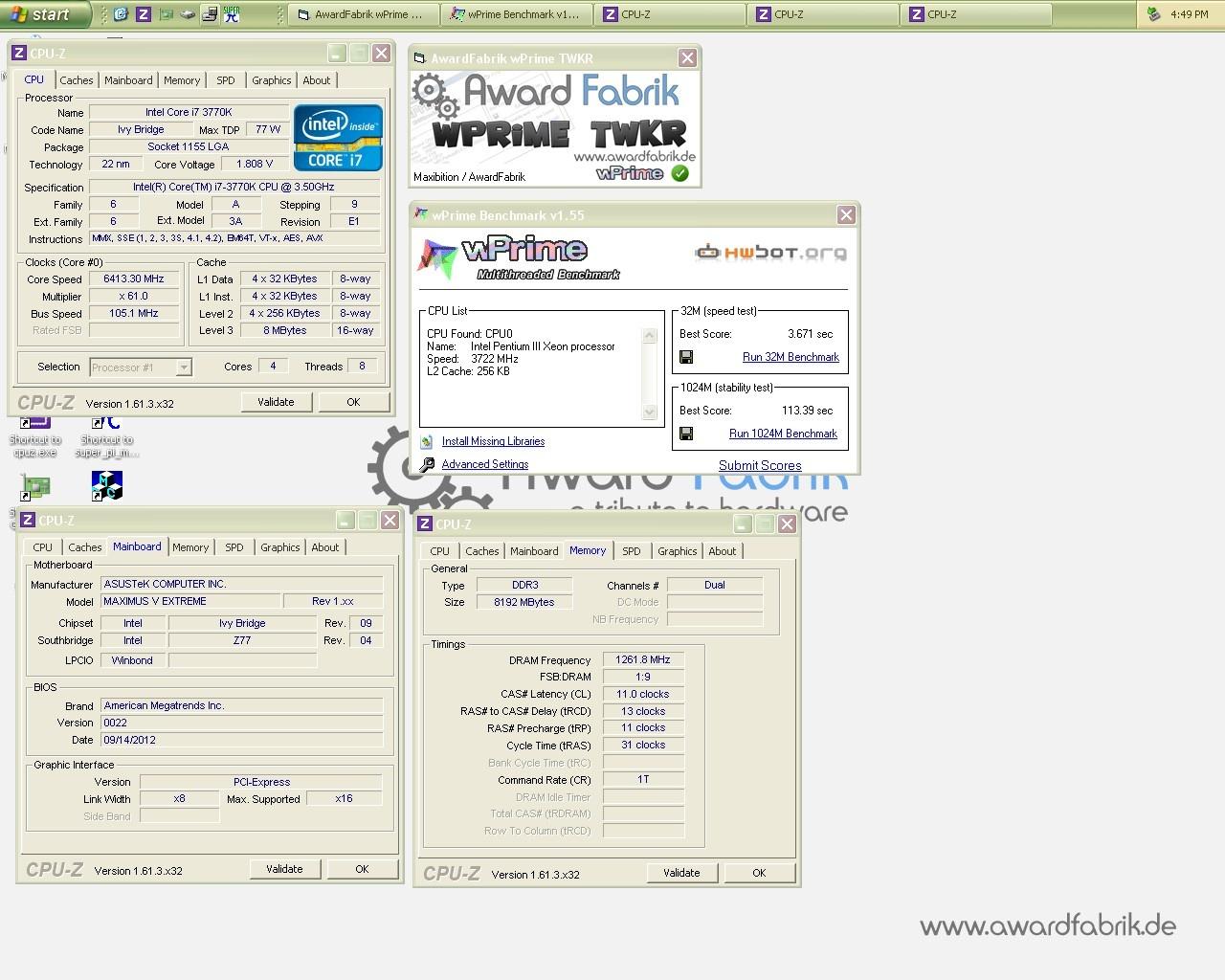
Task: Click the DRAM Frequency value 1261.8 MHz
Action: 643,660
